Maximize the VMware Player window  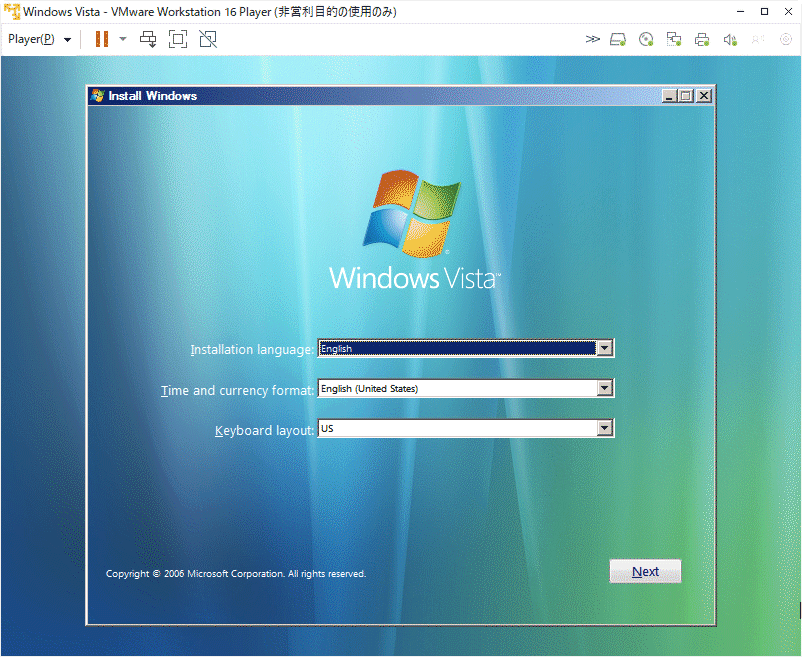[x=764, y=11]
